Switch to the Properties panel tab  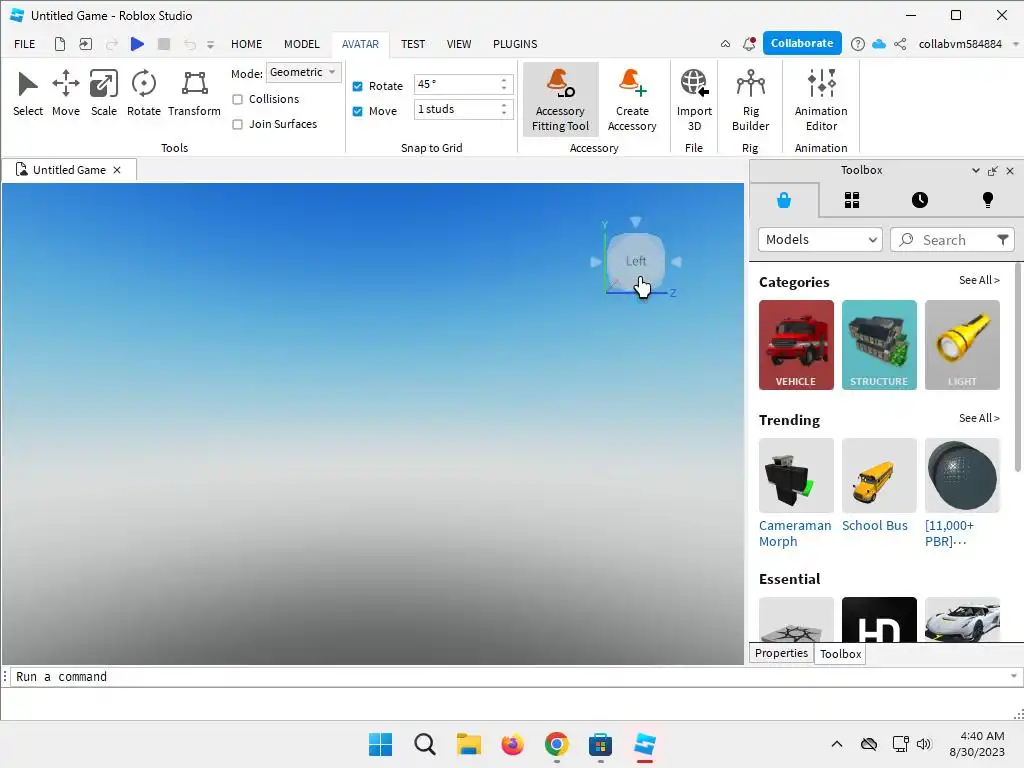coord(781,653)
